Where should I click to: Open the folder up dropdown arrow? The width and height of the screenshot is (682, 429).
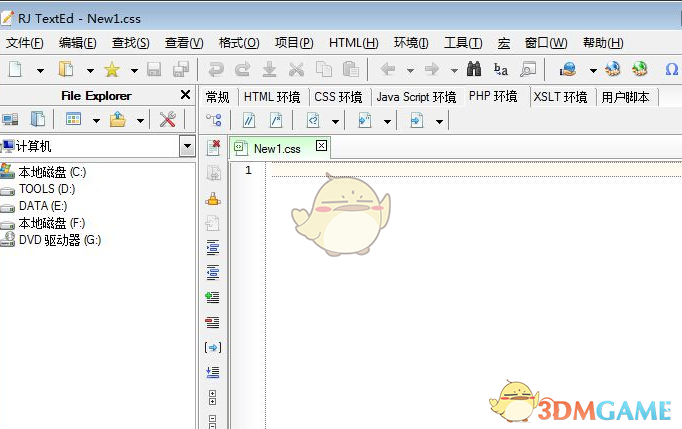pos(140,121)
